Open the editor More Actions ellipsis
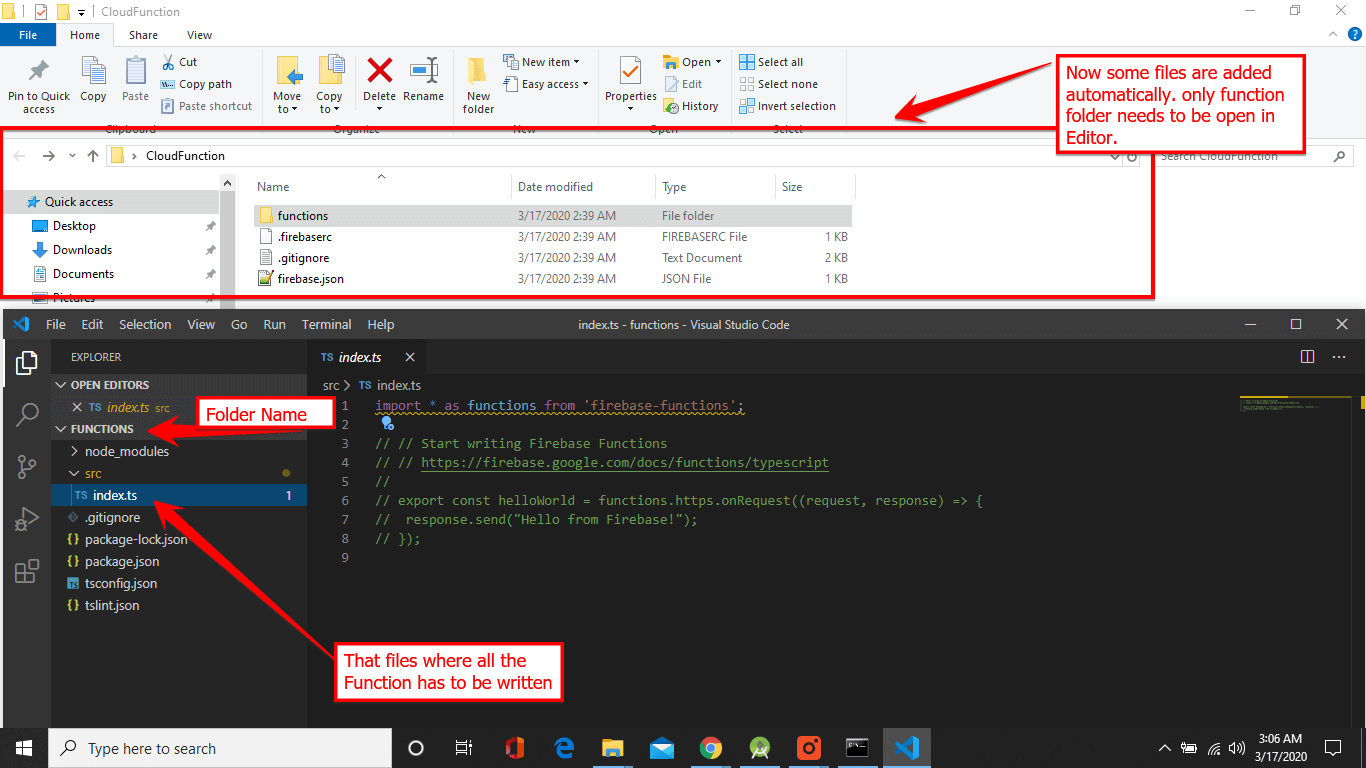The width and height of the screenshot is (1366, 768). [x=1339, y=357]
